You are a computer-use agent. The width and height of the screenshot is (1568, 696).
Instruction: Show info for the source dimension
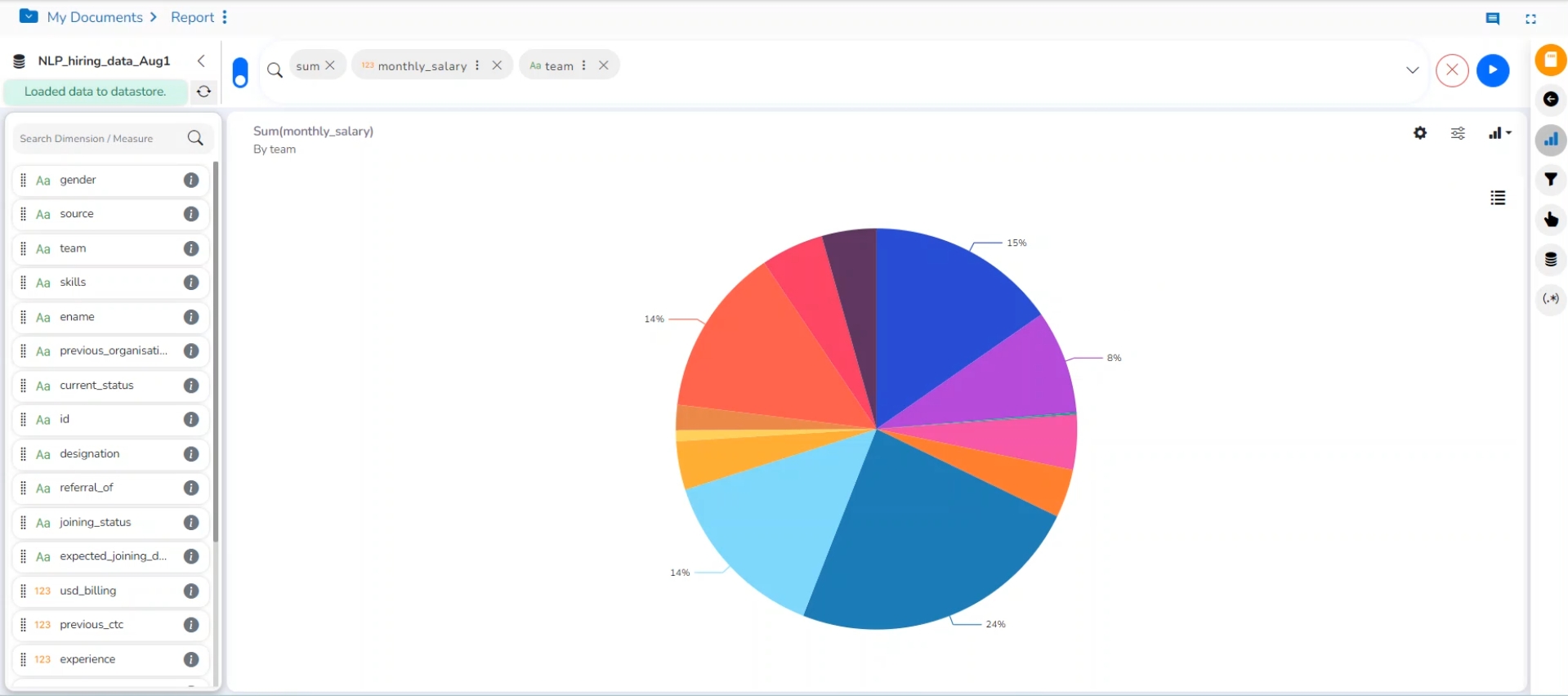click(191, 214)
